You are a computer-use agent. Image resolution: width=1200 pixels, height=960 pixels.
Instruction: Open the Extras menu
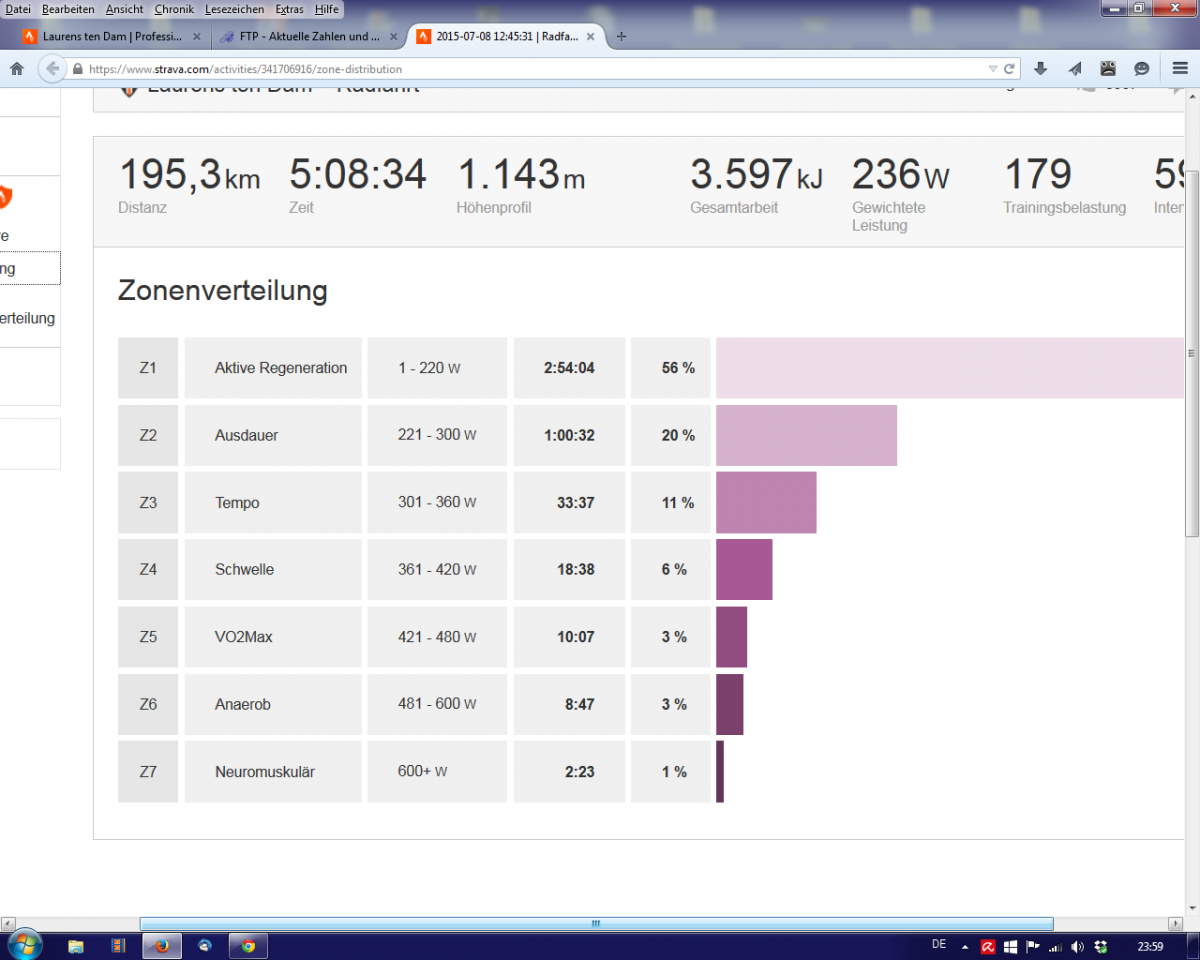(290, 9)
